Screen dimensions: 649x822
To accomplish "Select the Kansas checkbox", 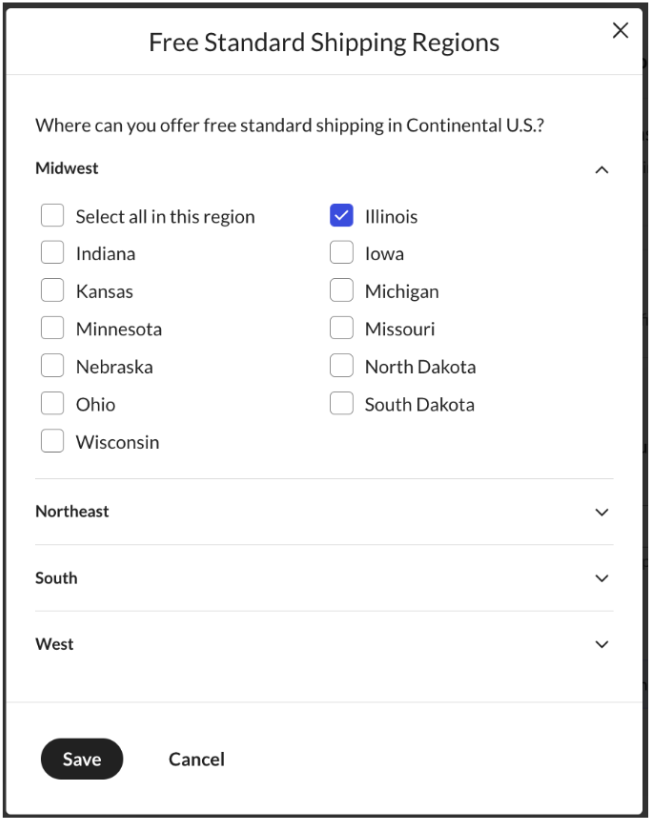I will [x=53, y=291].
